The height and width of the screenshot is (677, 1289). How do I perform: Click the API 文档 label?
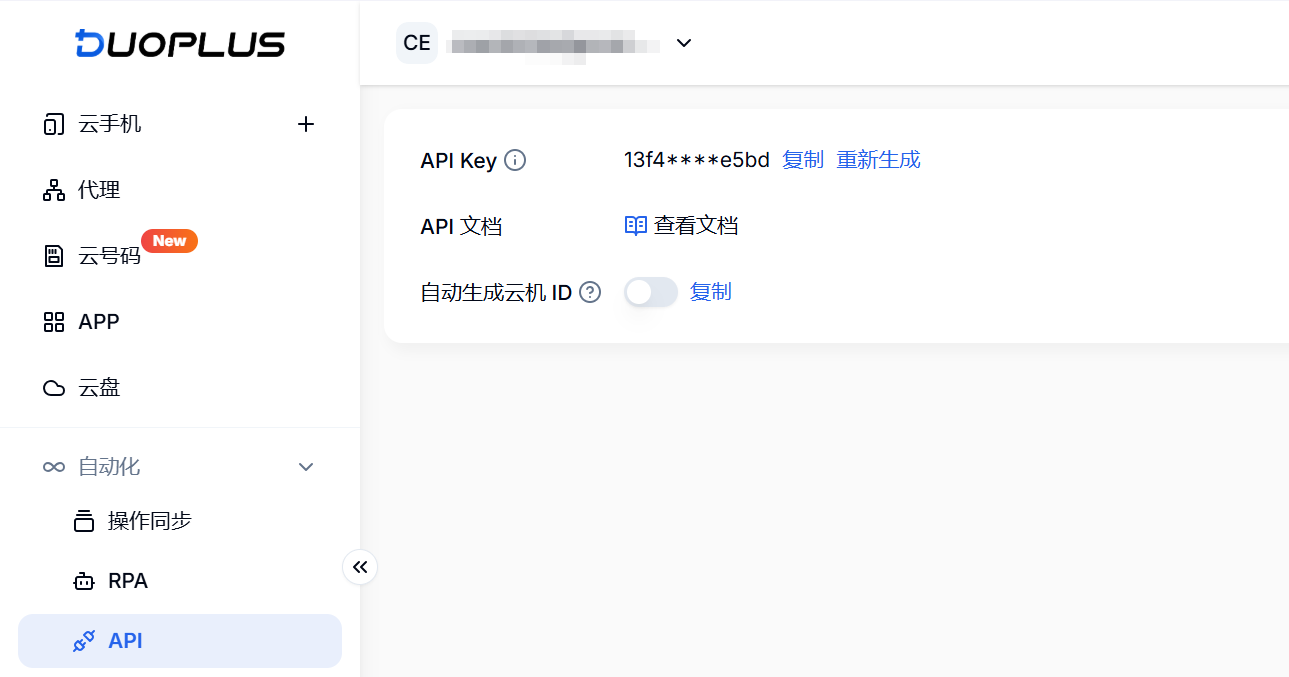tap(461, 227)
